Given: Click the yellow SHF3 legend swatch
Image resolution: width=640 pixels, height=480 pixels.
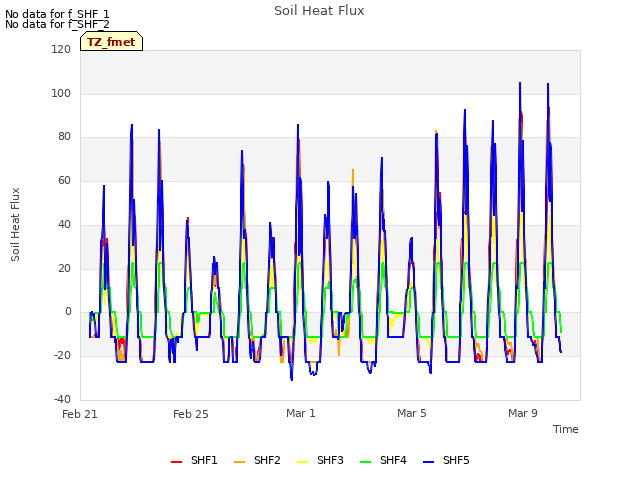Looking at the screenshot, I should (302, 462).
